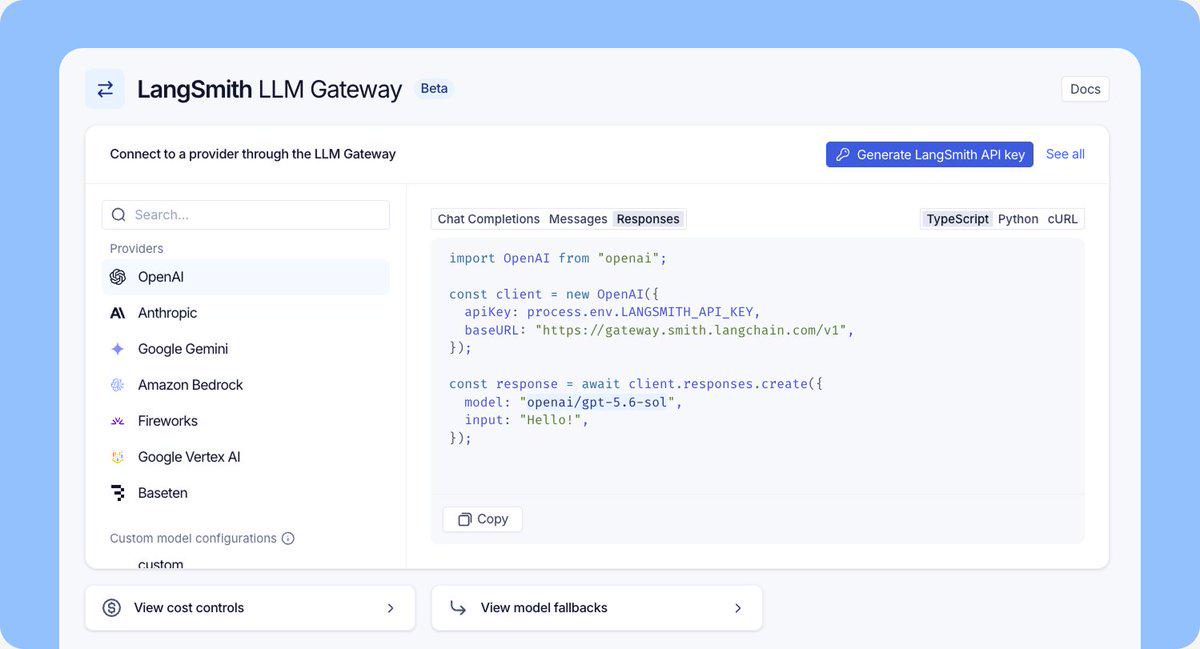Click the OpenAI logo icon in providers
1200x649 pixels.
(118, 277)
